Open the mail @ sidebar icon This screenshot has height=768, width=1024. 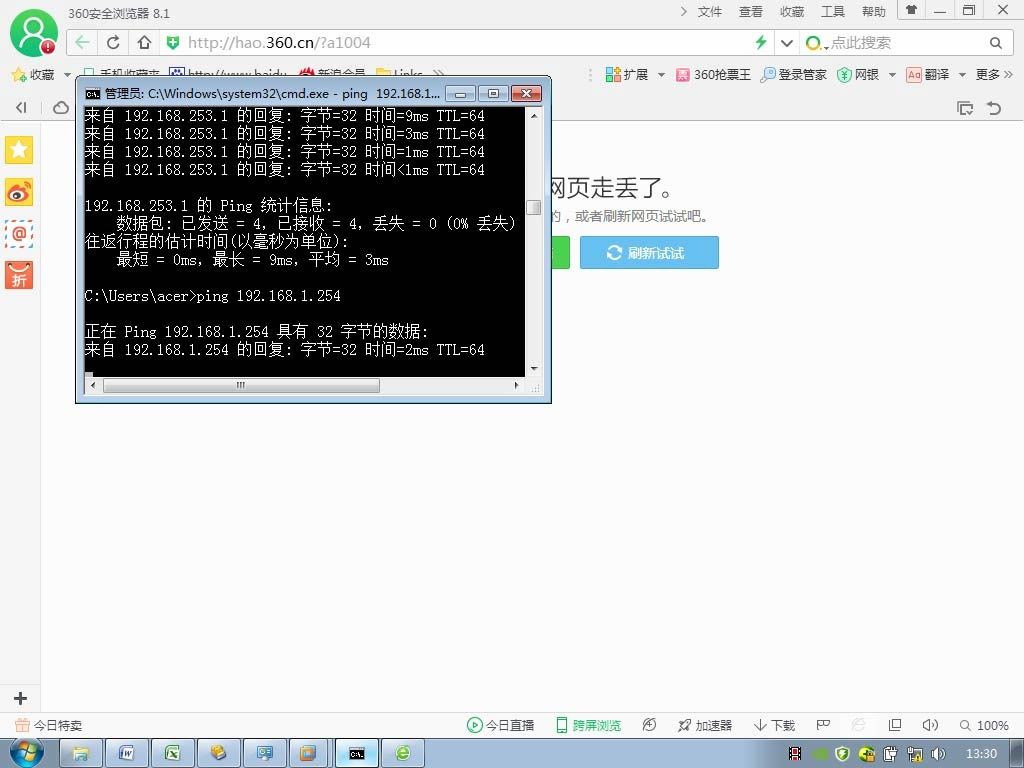pos(19,234)
